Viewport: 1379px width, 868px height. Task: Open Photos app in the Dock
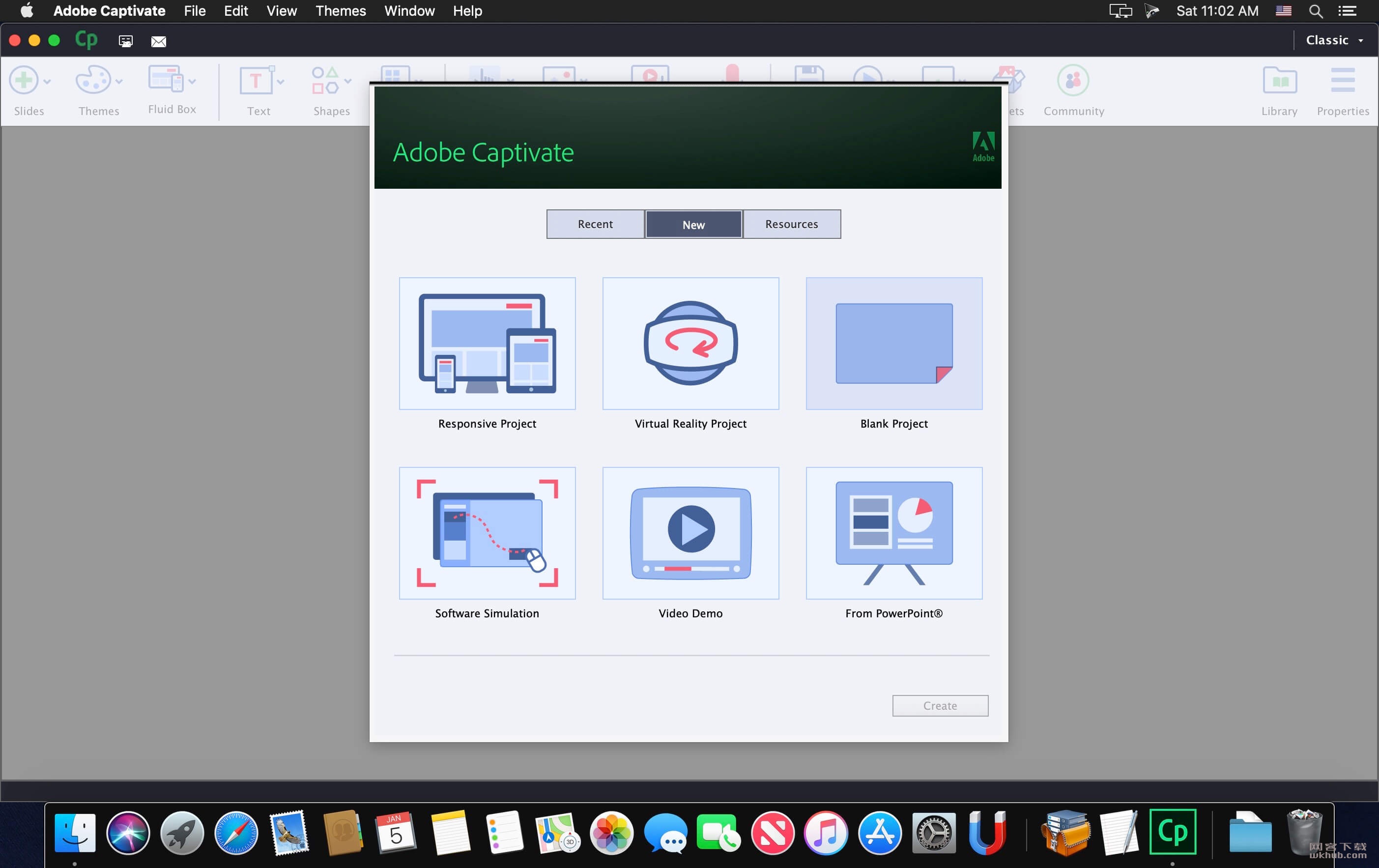[x=612, y=833]
